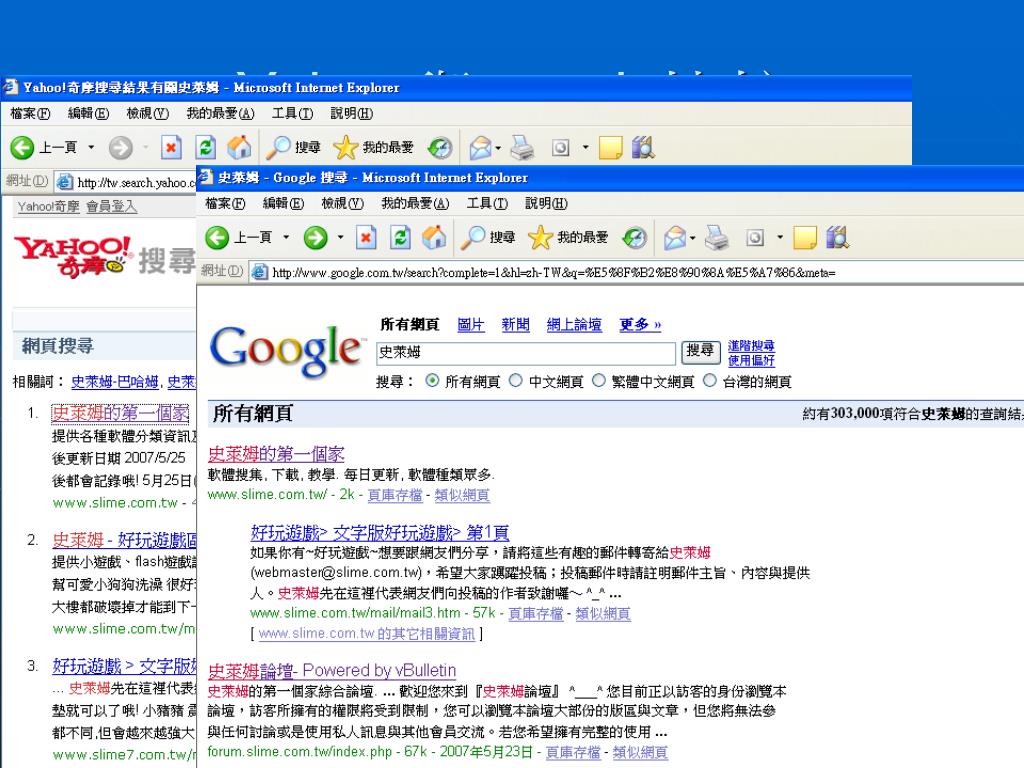Refresh the Yahoo search results page
Image resolution: width=1024 pixels, height=768 pixels.
[x=205, y=148]
